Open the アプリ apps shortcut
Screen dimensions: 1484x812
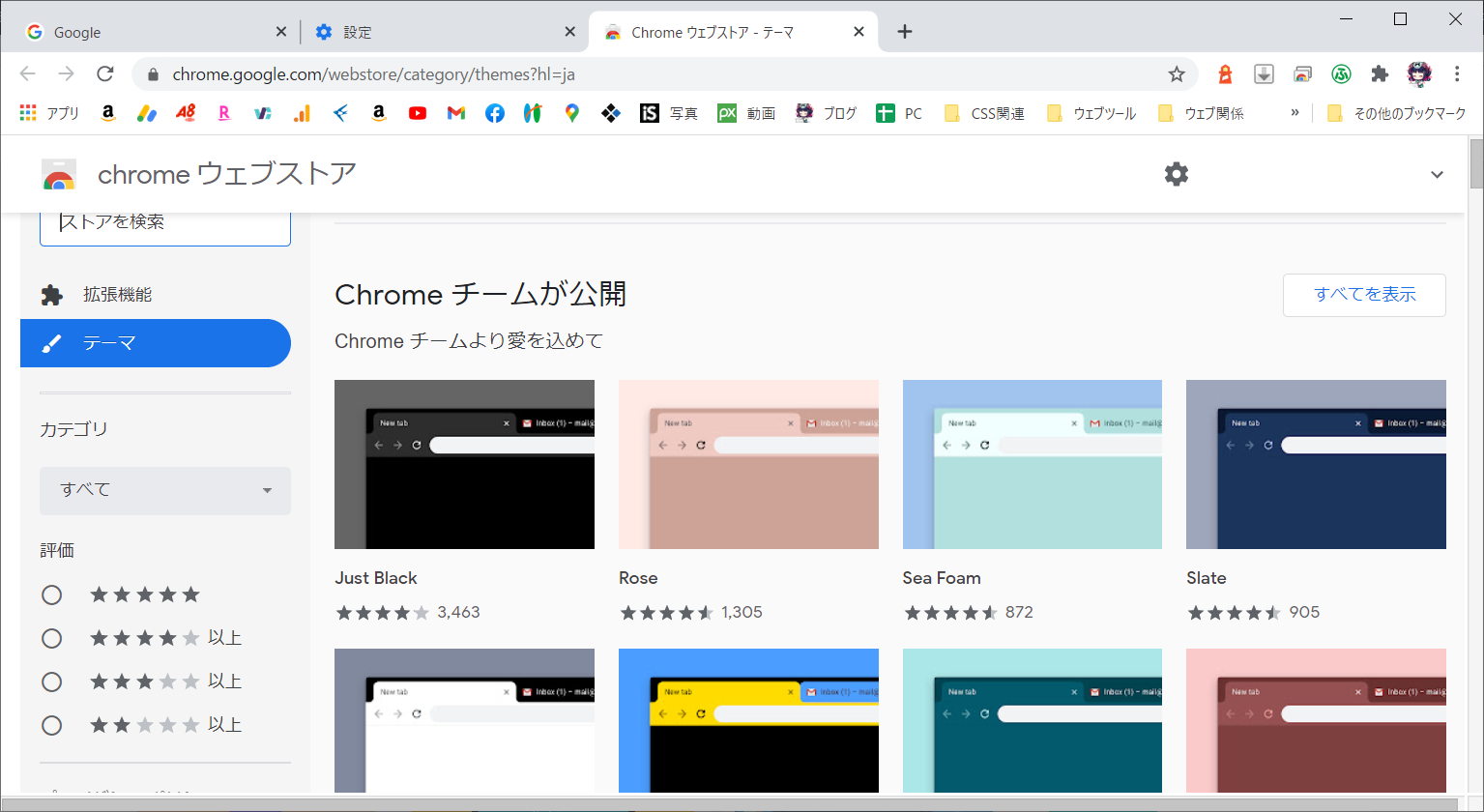click(49, 113)
